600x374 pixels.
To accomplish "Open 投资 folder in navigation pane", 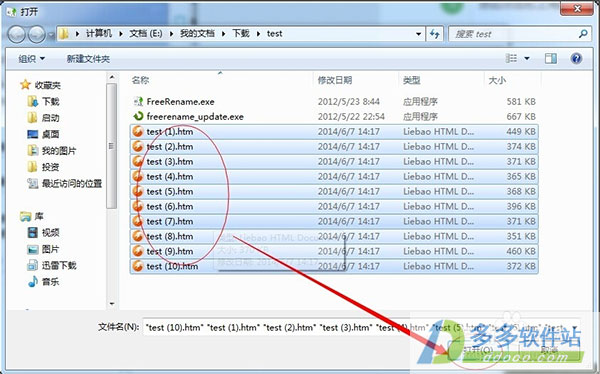I will pyautogui.click(x=50, y=167).
